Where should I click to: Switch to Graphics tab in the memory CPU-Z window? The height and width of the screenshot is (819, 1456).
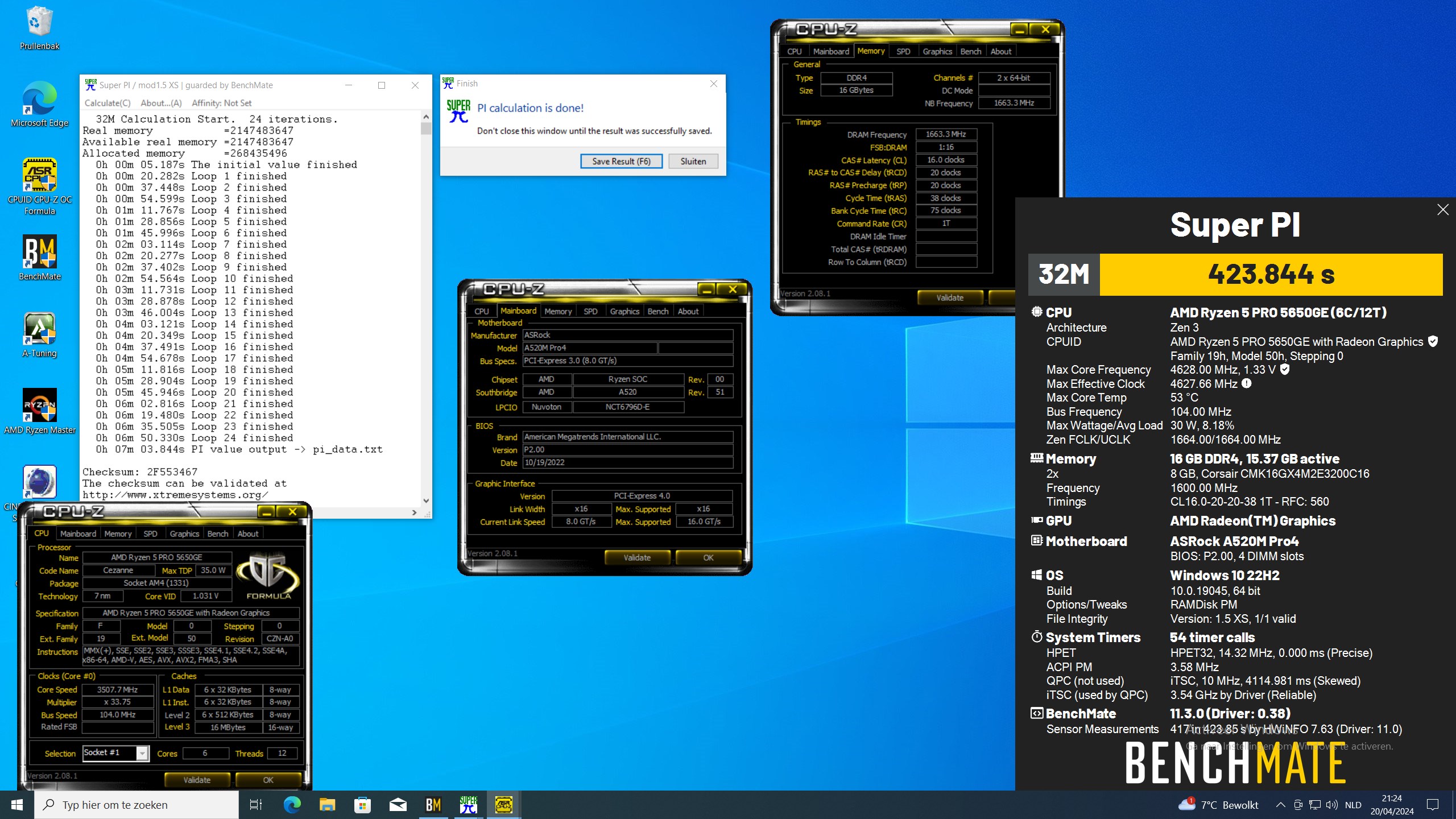click(x=937, y=51)
